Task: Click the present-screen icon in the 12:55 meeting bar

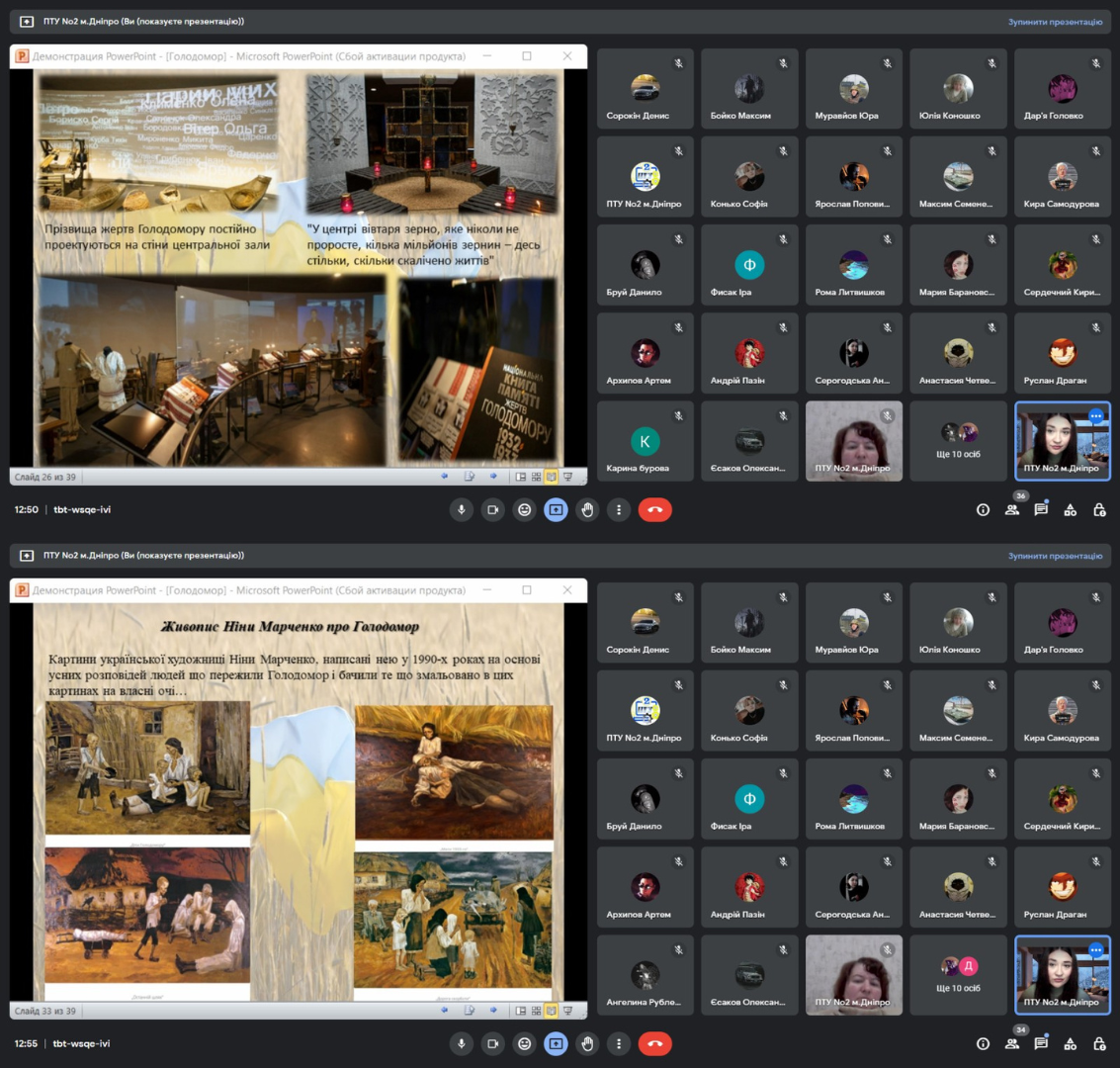Action: pyautogui.click(x=556, y=1043)
